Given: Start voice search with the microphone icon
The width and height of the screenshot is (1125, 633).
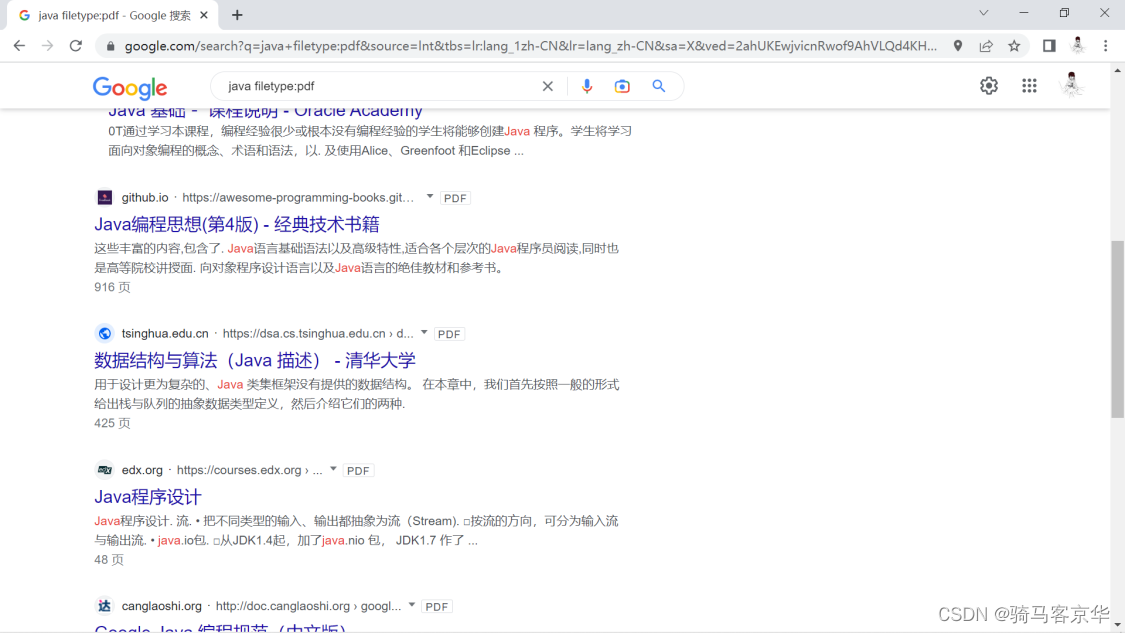Looking at the screenshot, I should pos(587,86).
